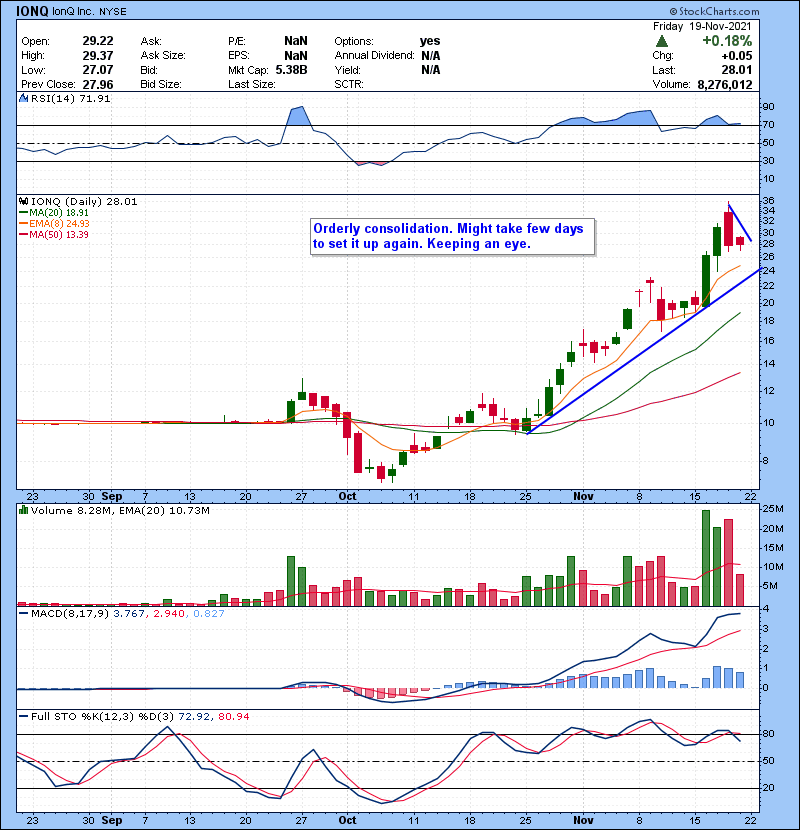Click the SCTR label
Viewport: 800px width, 830px height.
[349, 84]
